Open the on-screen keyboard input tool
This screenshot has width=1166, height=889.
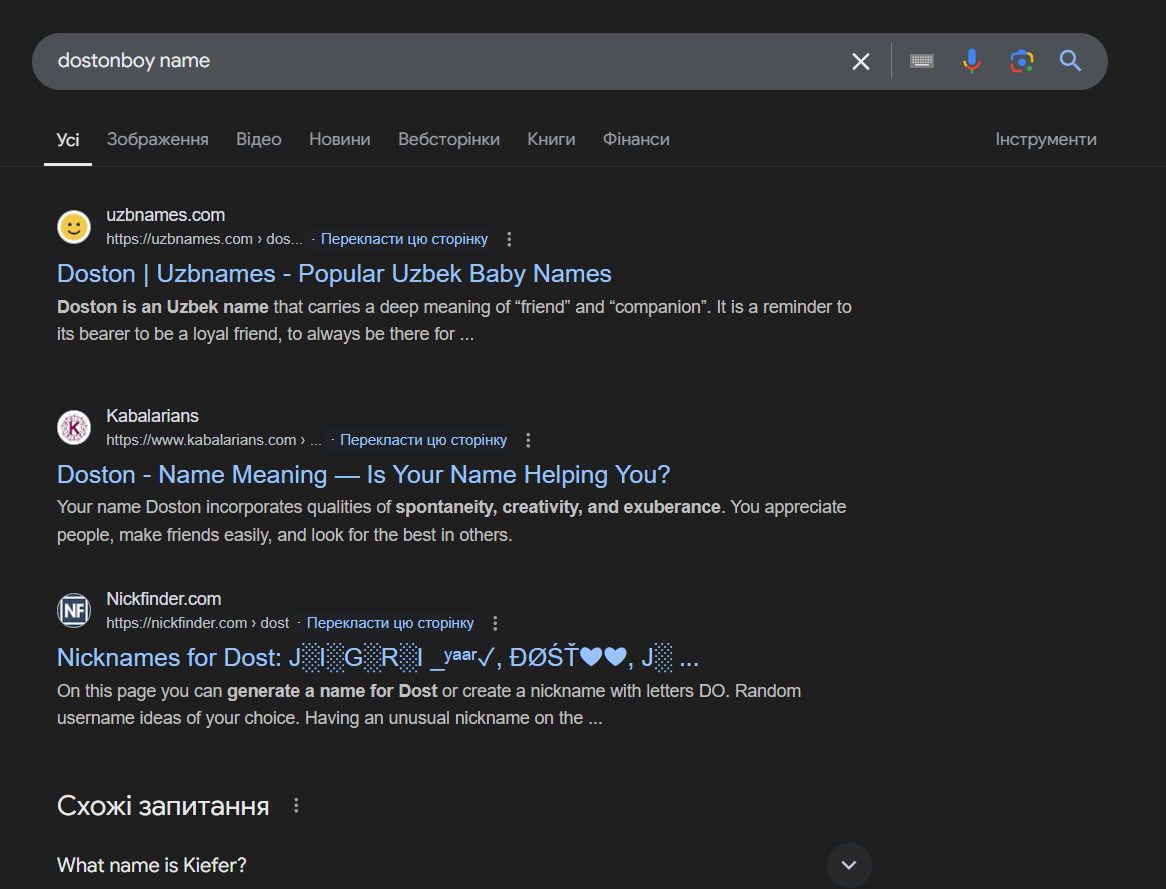pos(921,62)
